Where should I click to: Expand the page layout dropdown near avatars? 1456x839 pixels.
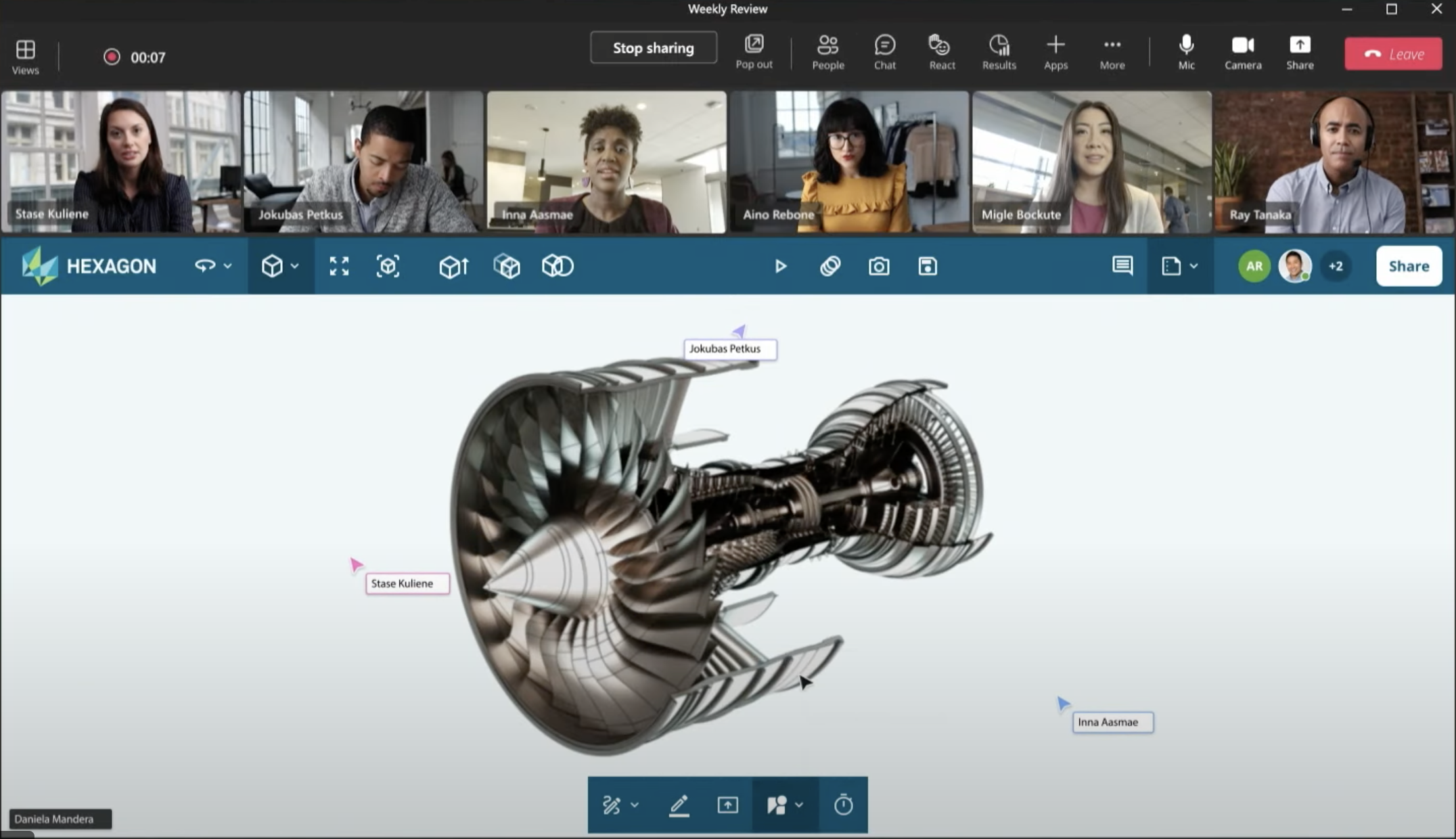click(1194, 266)
